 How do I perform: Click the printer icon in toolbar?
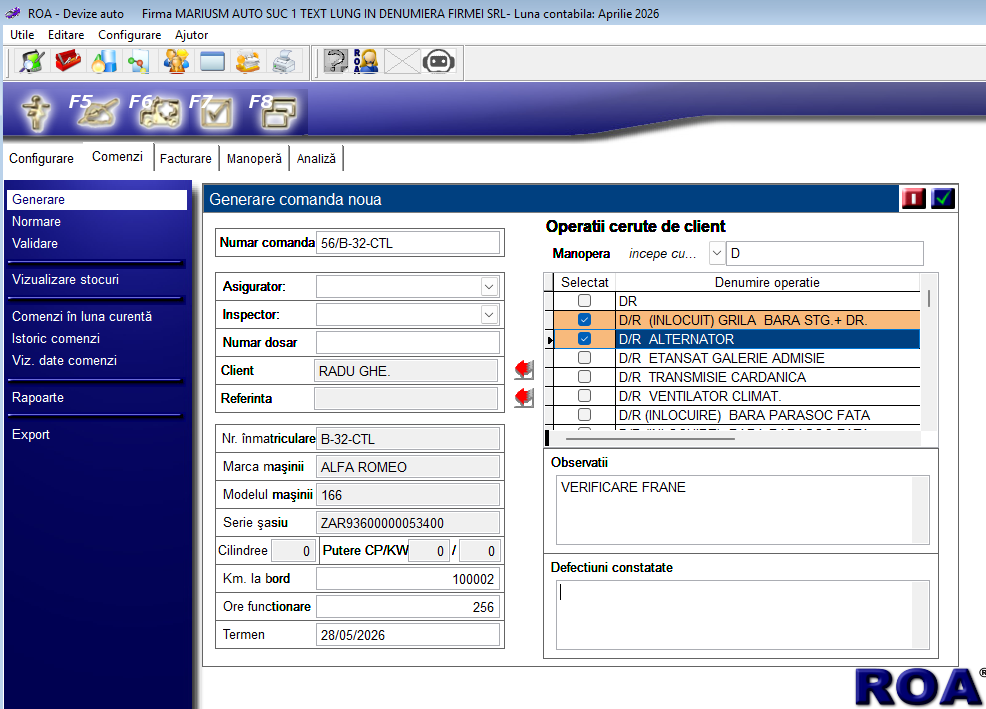tap(284, 62)
